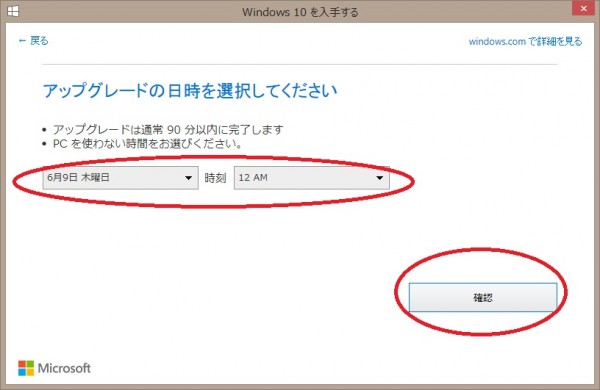Screen dimensions: 600x390
Task: Click the 時刻 label
Action: (215, 178)
